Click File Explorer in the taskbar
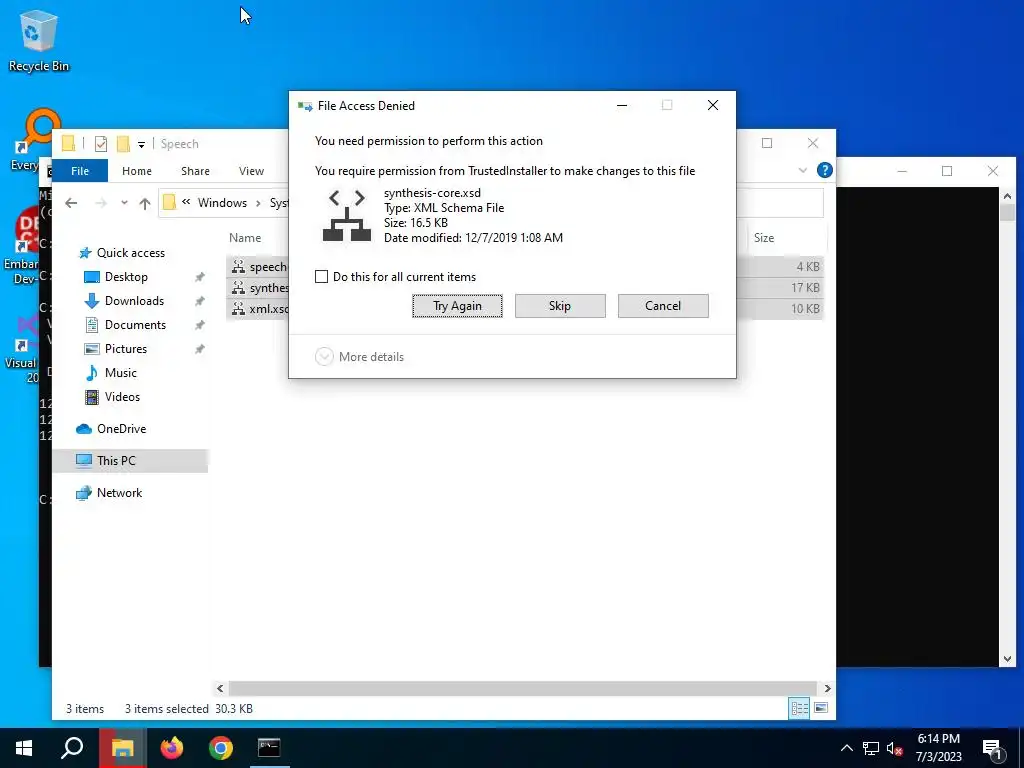 pos(122,748)
